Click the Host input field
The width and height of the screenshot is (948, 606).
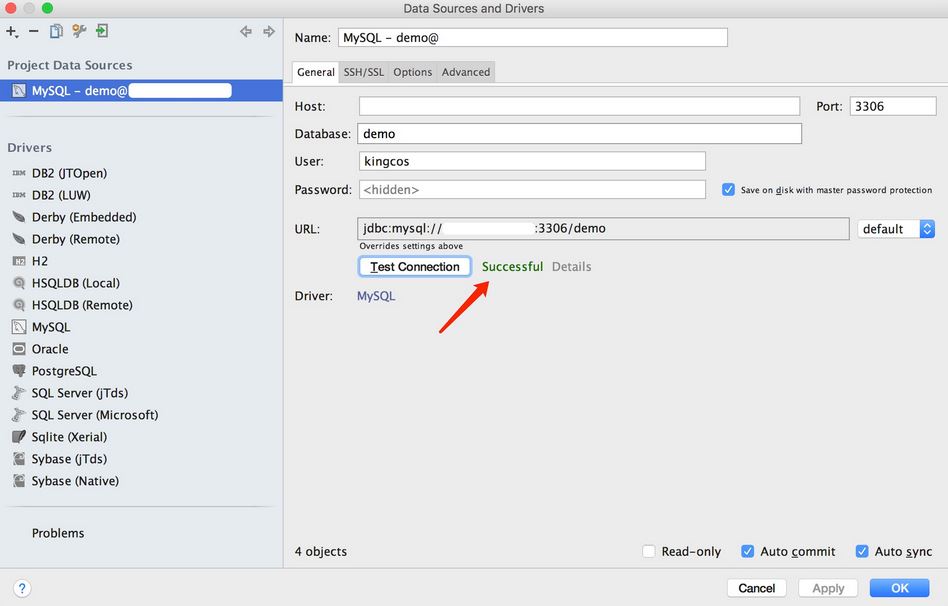click(x=579, y=106)
